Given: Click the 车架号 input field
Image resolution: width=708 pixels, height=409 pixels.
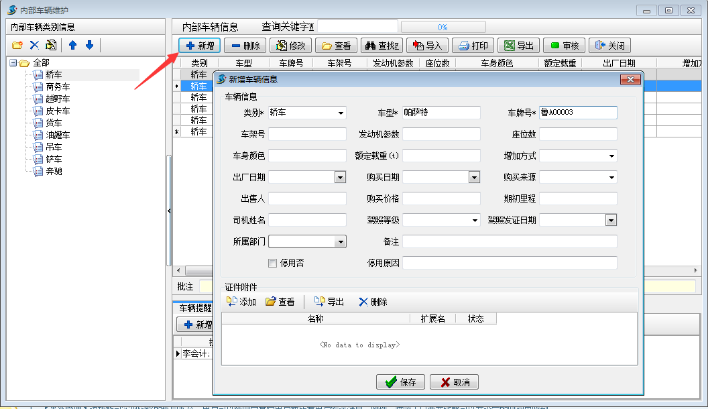Looking at the screenshot, I should (x=307, y=134).
